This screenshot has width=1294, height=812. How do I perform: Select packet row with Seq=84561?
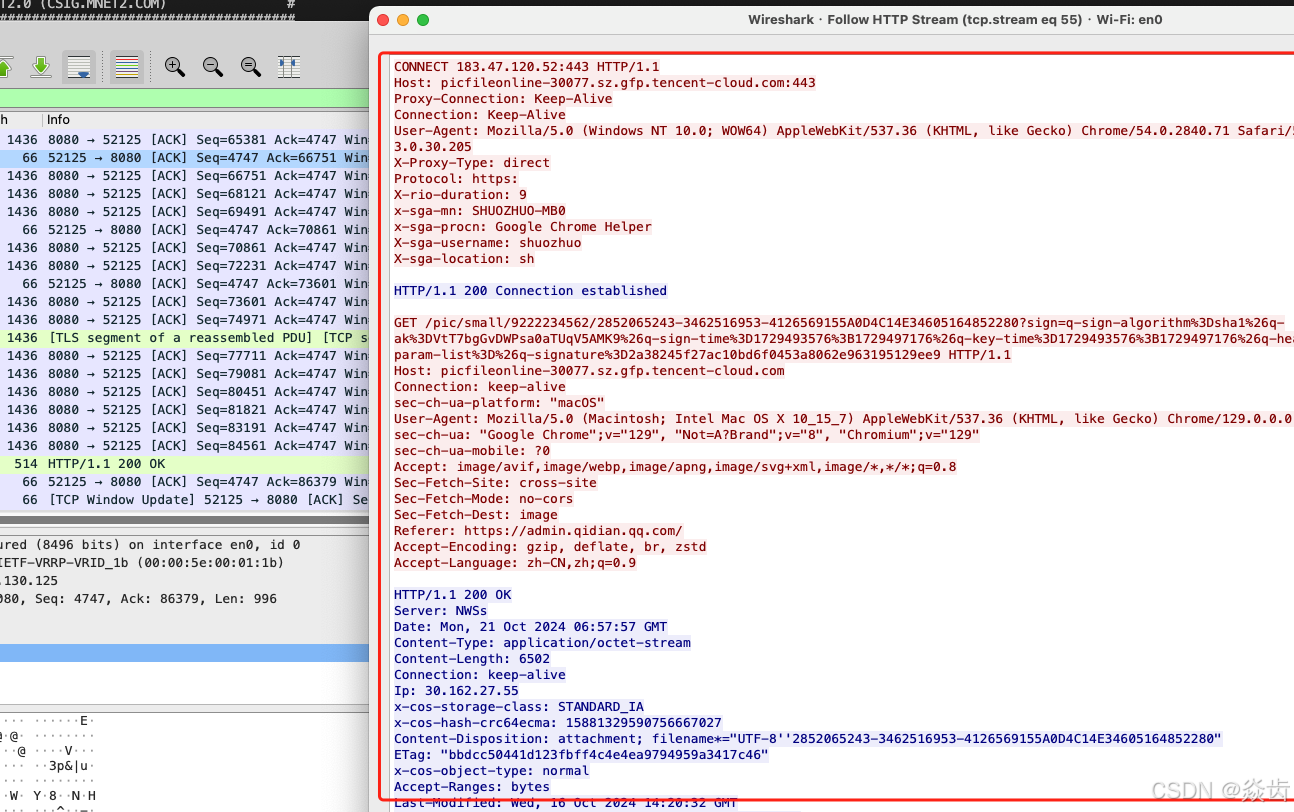tap(184, 446)
